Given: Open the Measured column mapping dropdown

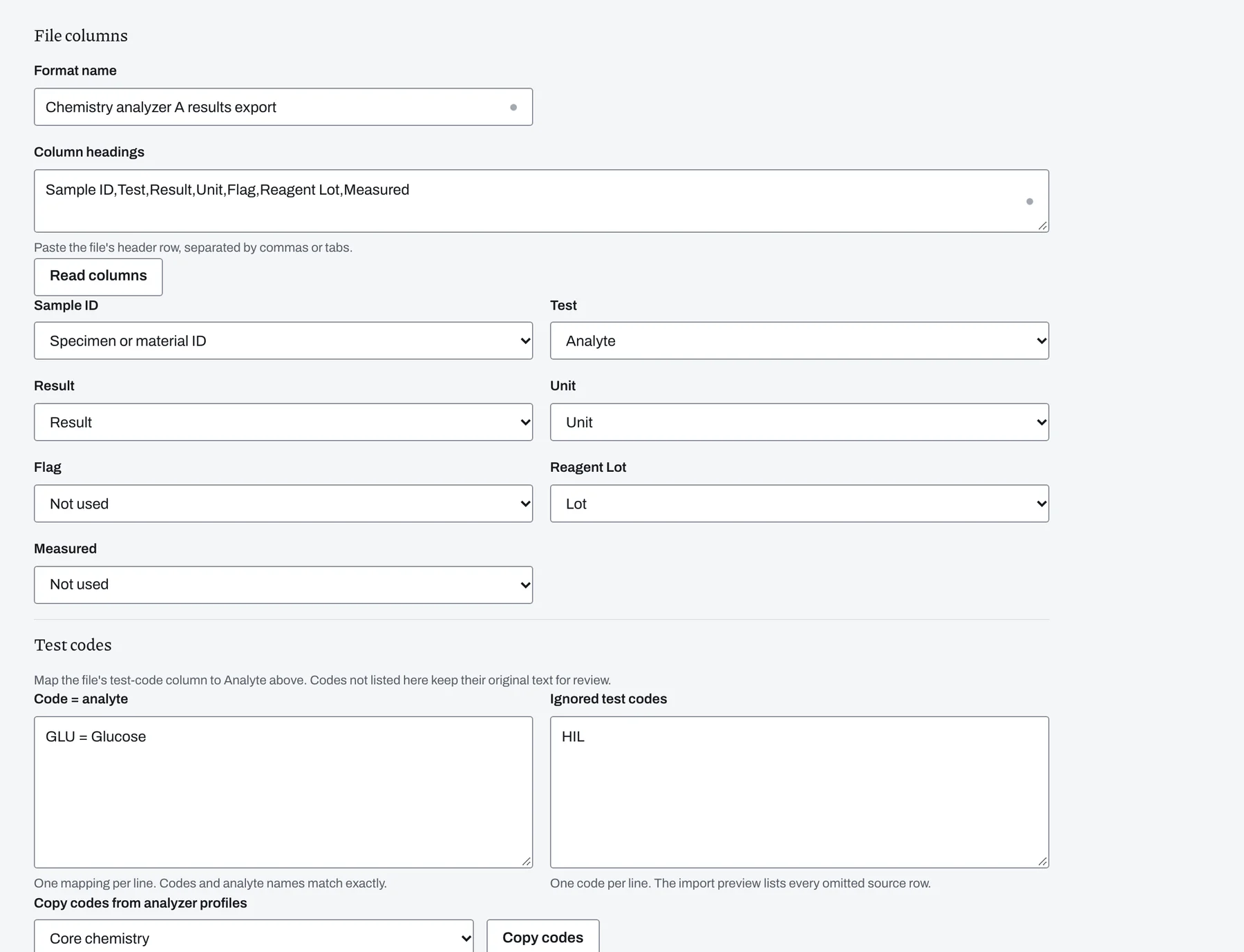Looking at the screenshot, I should [x=283, y=585].
